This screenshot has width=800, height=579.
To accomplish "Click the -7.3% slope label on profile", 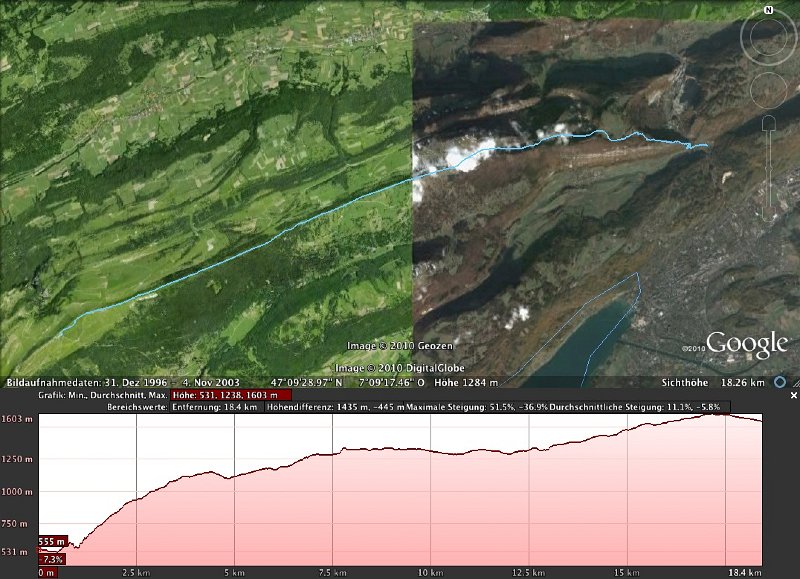I will (52, 559).
